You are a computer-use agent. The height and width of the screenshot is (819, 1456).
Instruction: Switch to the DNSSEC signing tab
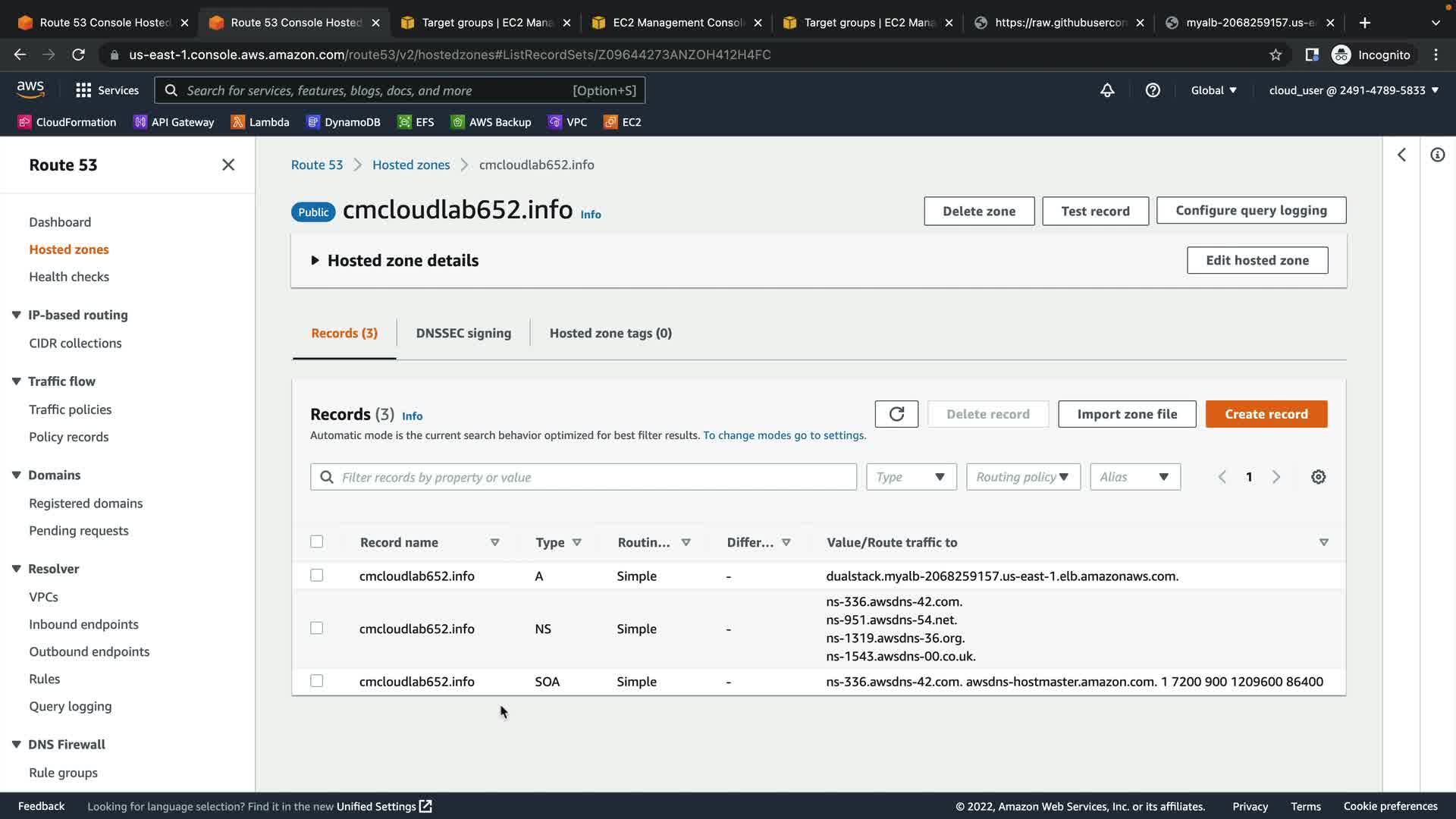pos(463,333)
